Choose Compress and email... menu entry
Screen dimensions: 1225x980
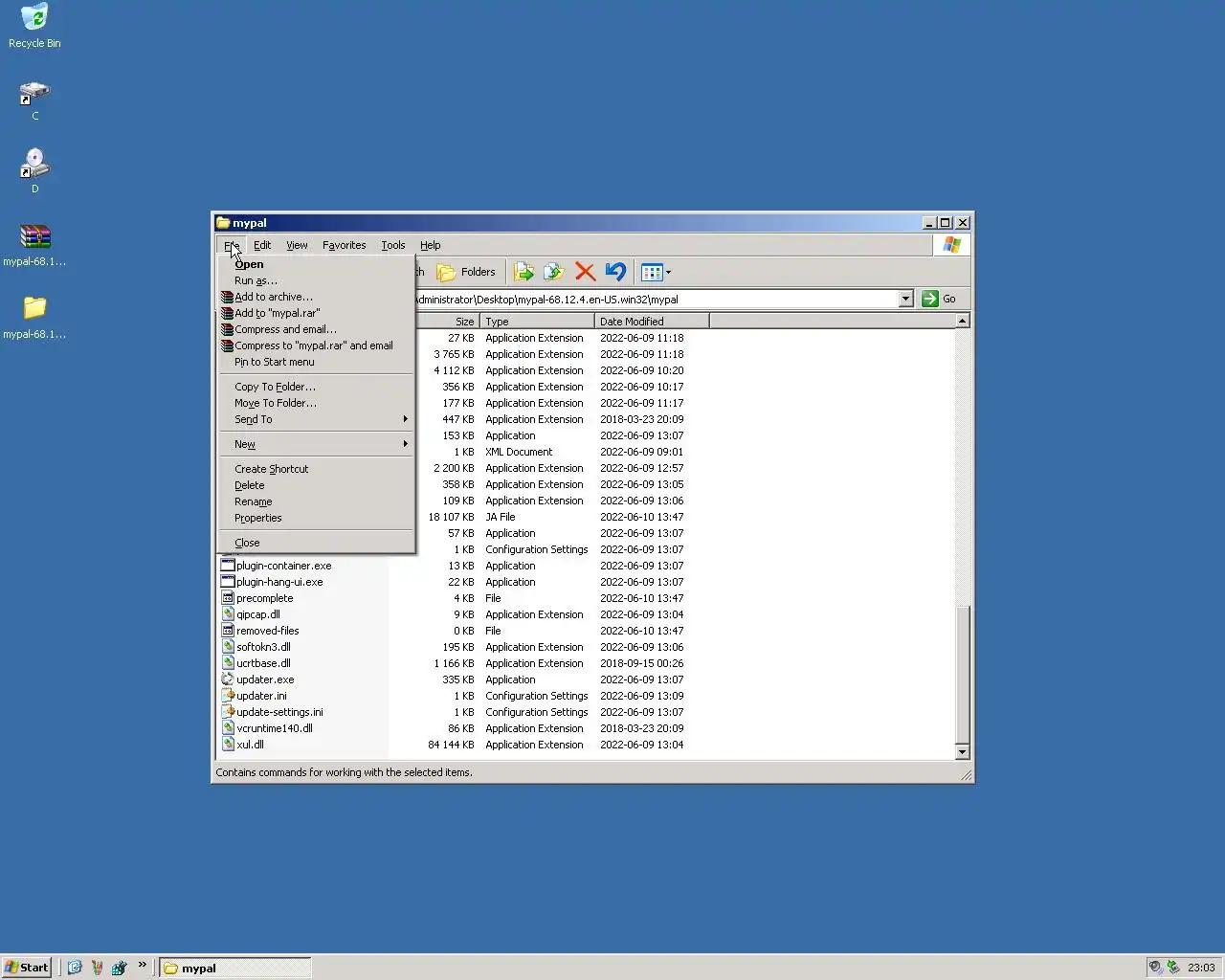pos(316,329)
